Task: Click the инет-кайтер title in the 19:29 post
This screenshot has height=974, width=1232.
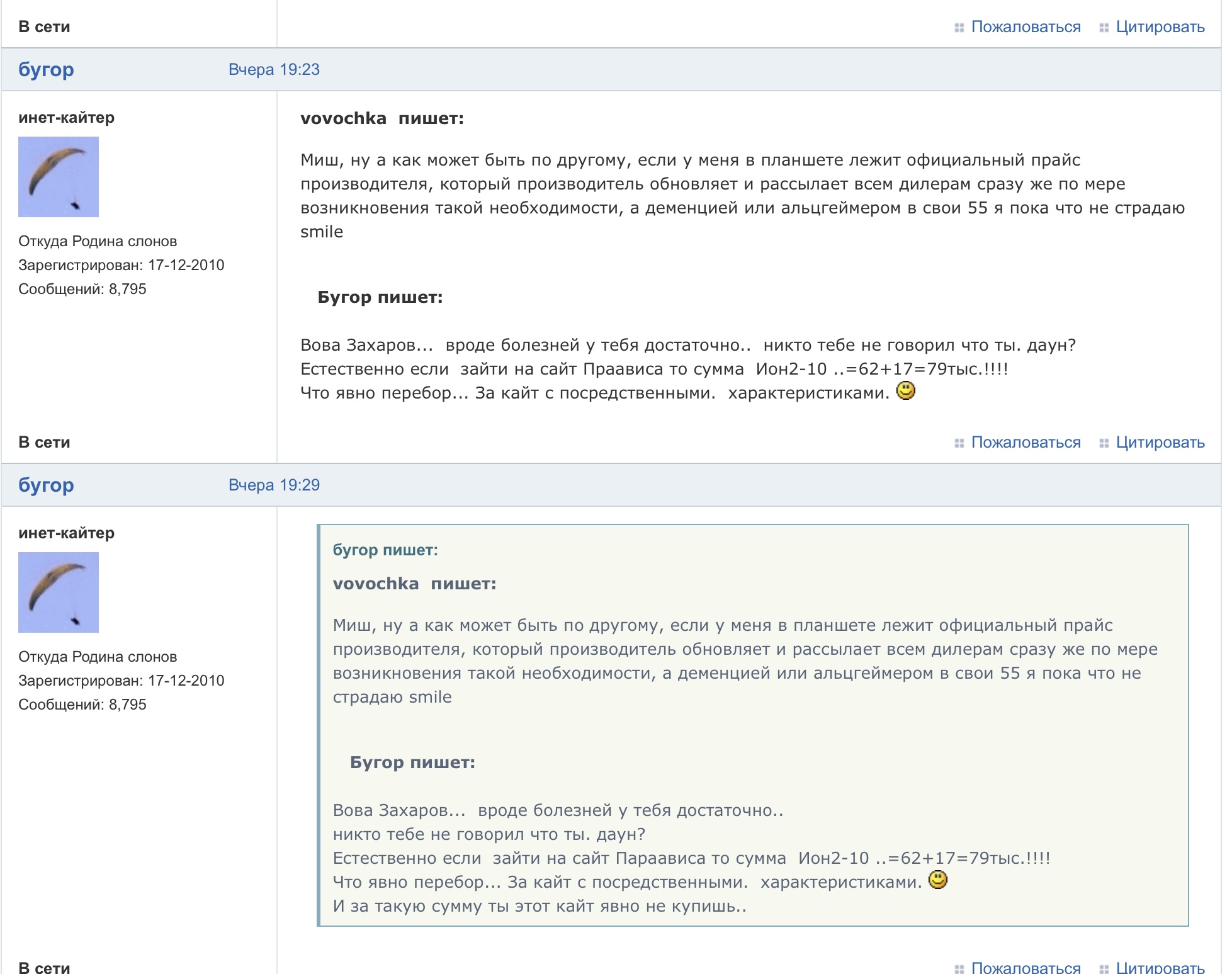Action: [67, 533]
